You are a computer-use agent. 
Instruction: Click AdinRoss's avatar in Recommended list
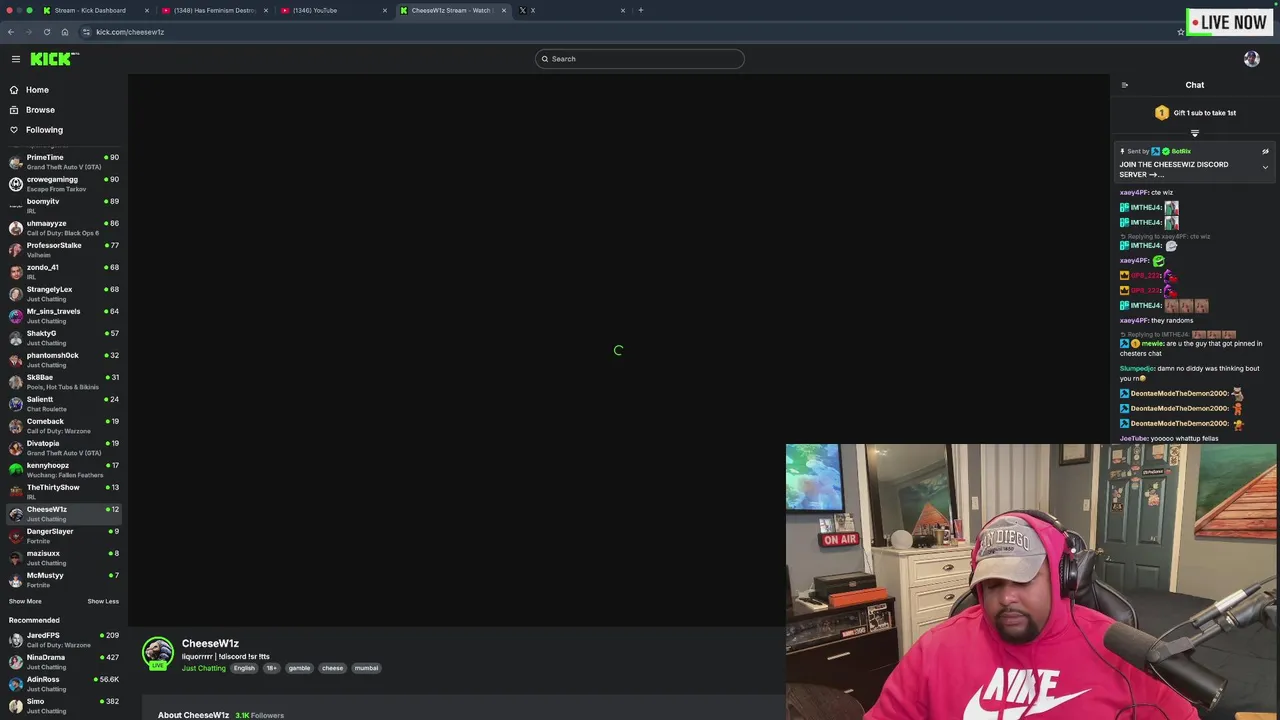[x=16, y=684]
